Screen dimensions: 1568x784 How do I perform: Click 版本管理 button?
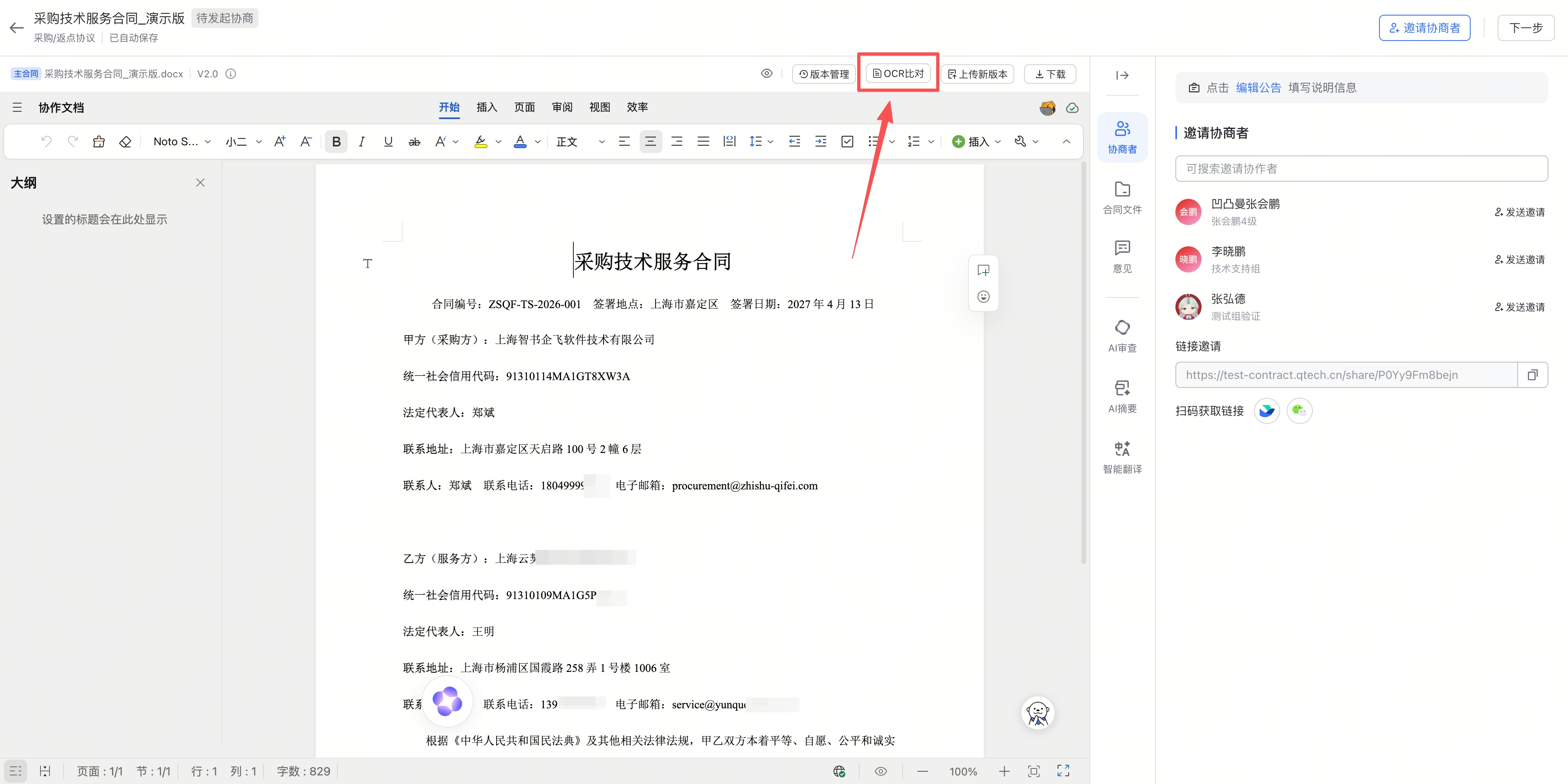click(x=824, y=74)
